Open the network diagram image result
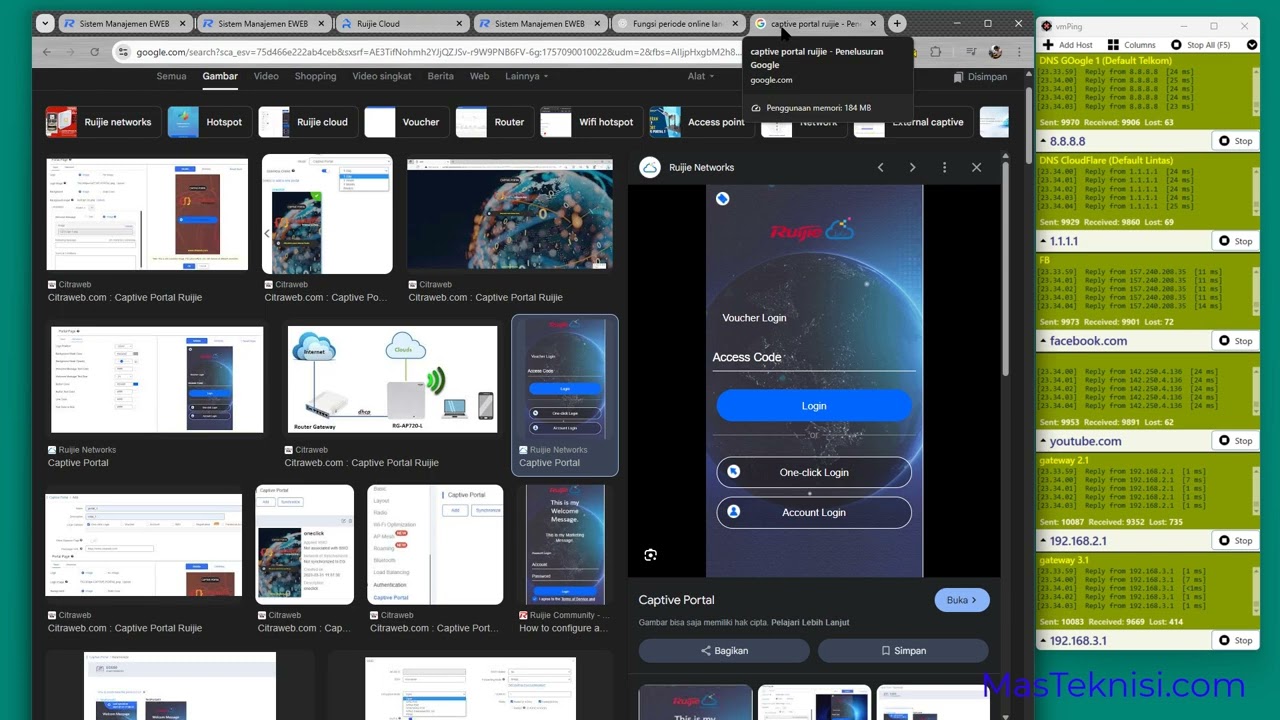Screen dimensions: 1280x720 coord(391,380)
